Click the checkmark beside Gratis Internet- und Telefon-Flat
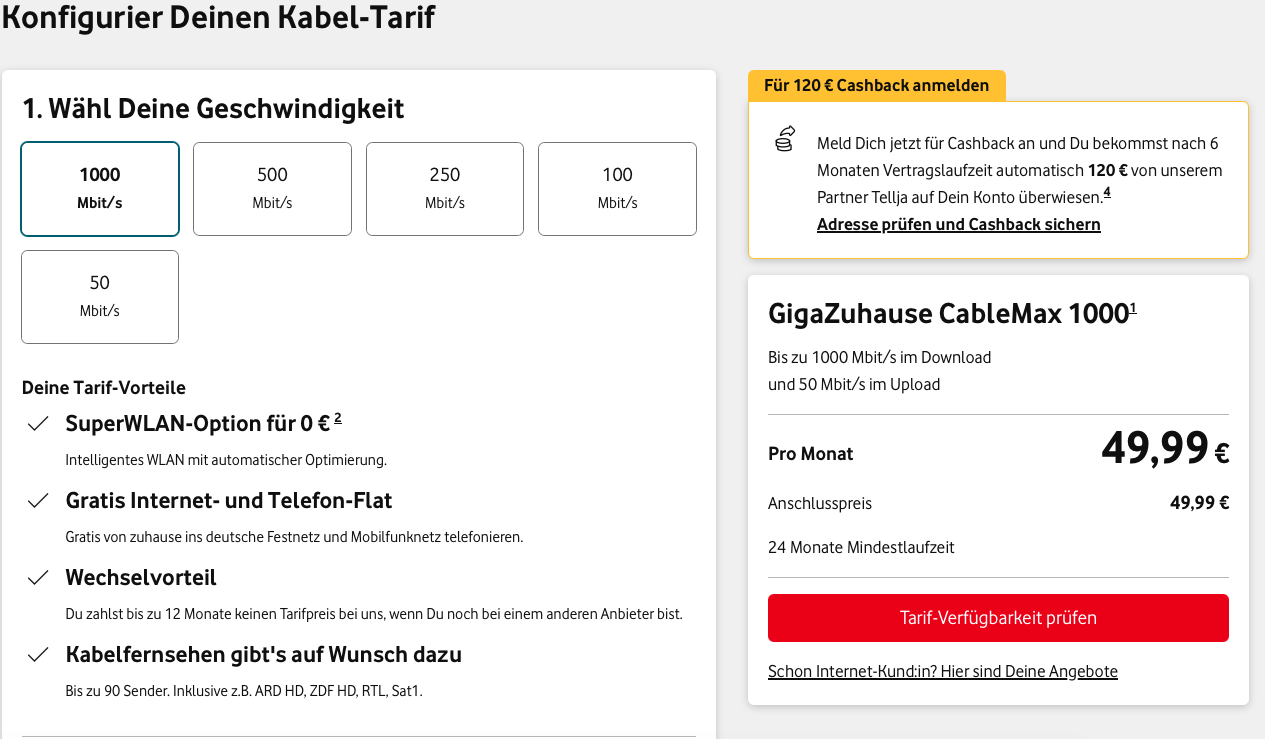 38,501
